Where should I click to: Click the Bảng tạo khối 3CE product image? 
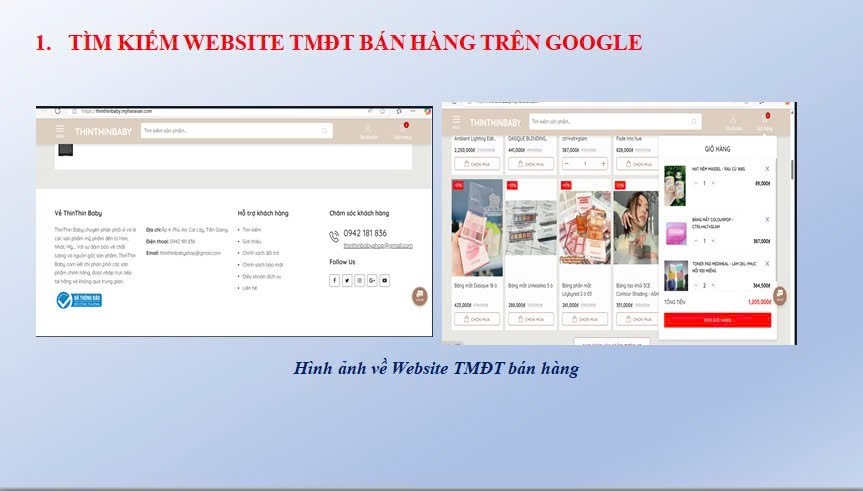(x=636, y=228)
